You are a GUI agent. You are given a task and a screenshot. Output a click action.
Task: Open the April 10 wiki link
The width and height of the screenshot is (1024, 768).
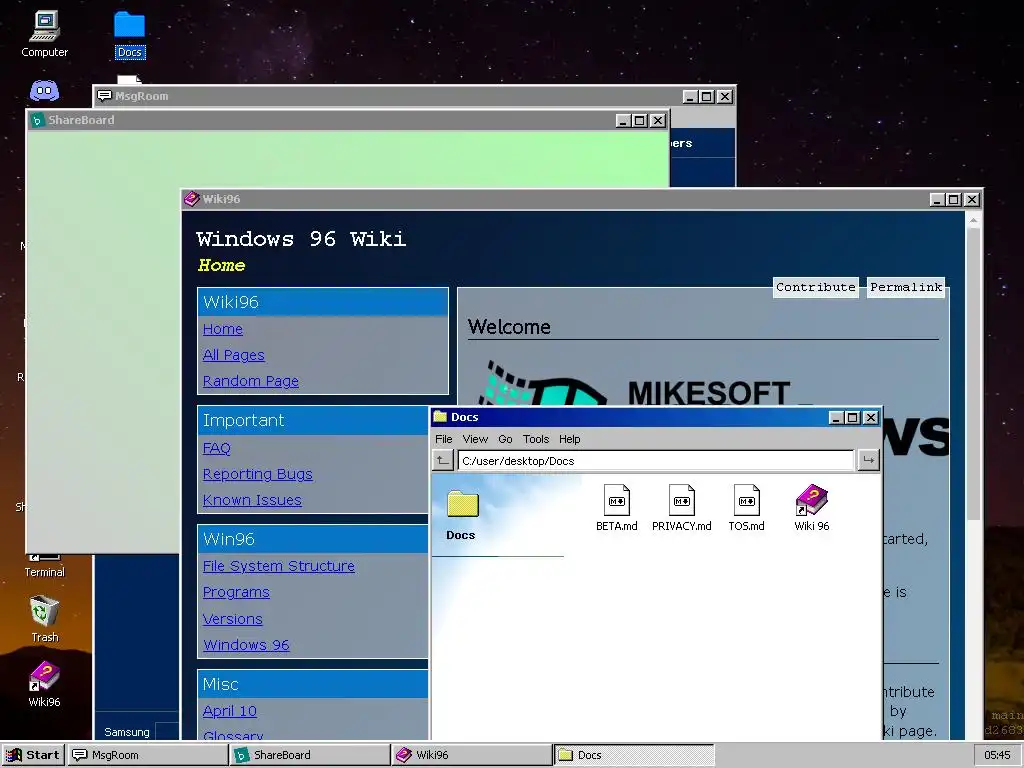click(229, 711)
